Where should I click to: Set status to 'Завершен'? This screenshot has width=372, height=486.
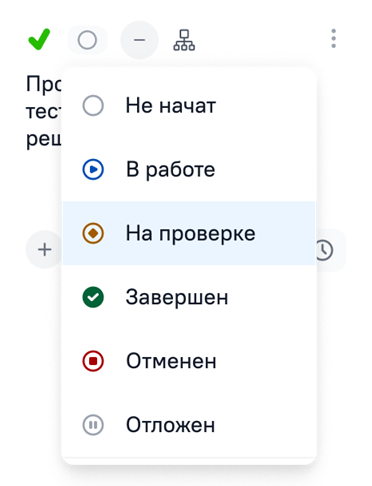(189, 297)
